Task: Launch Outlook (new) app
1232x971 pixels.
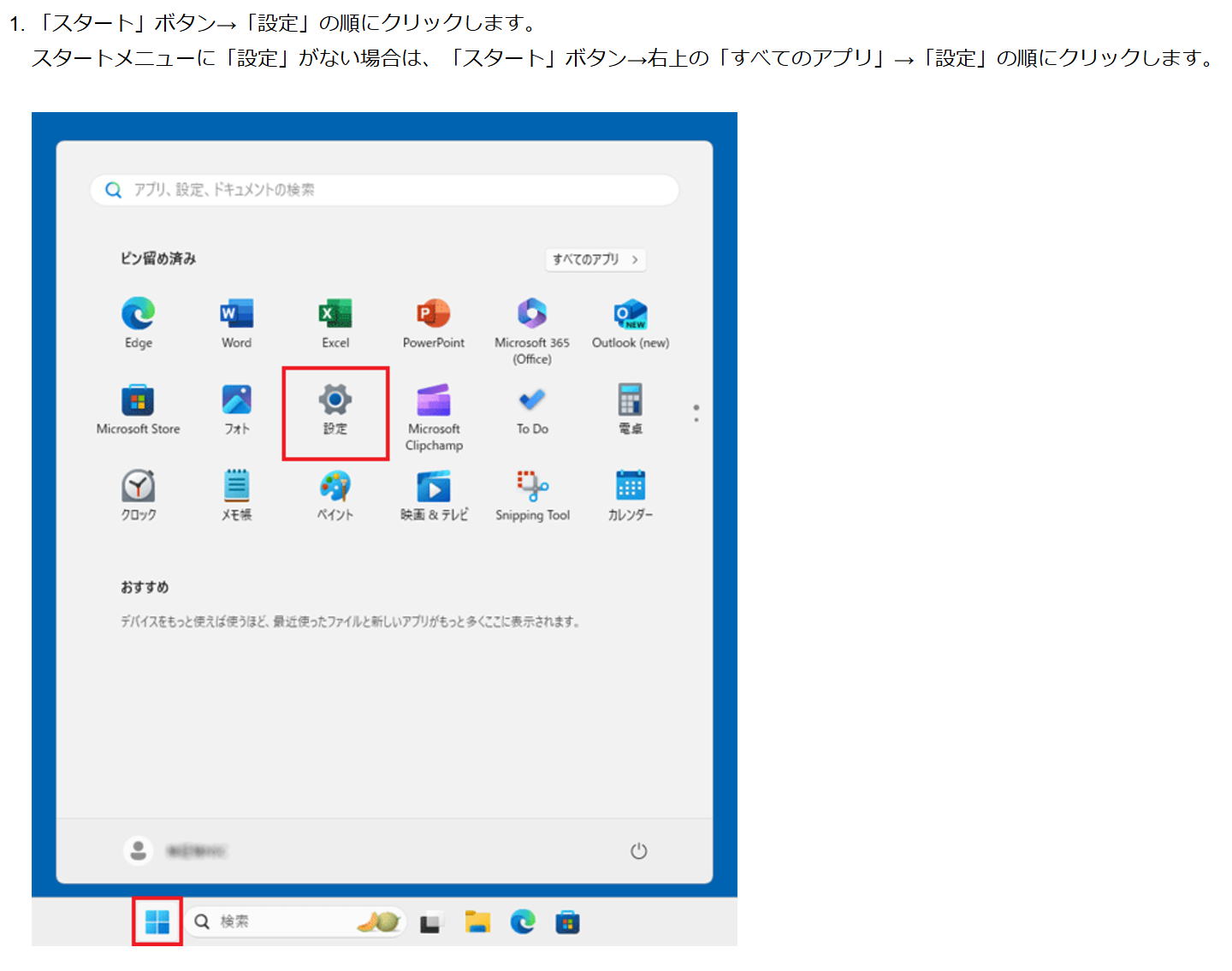Action: coord(631,323)
